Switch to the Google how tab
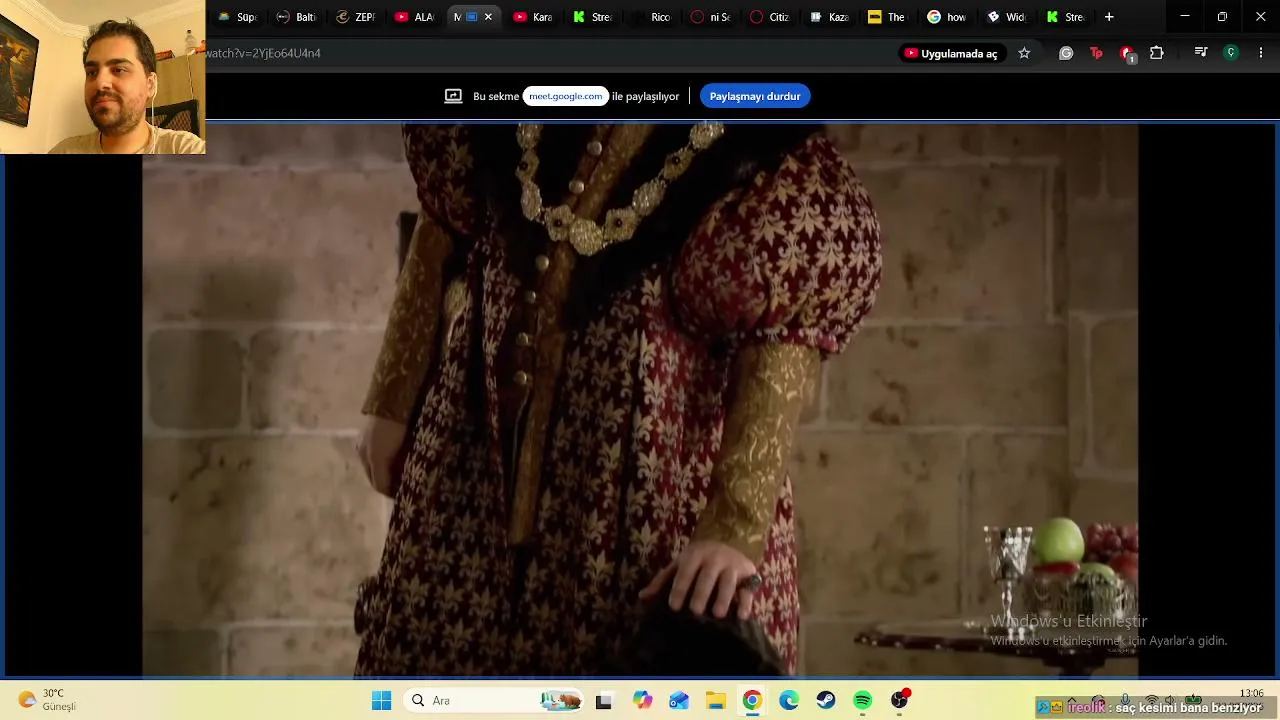Image resolution: width=1280 pixels, height=720 pixels. (947, 17)
